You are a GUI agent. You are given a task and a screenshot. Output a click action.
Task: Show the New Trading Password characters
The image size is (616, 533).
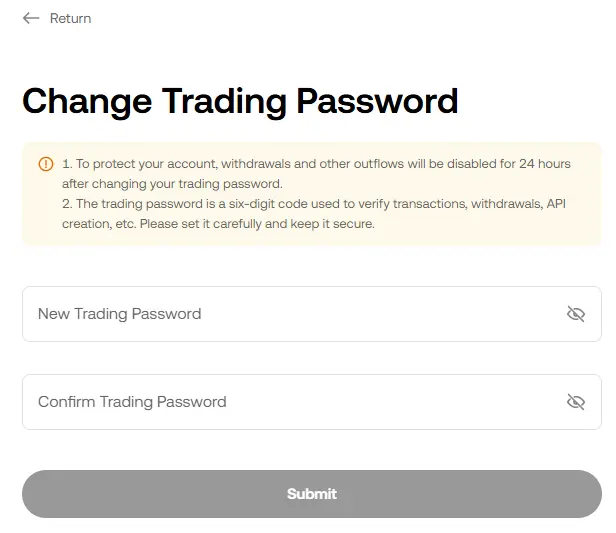[576, 314]
